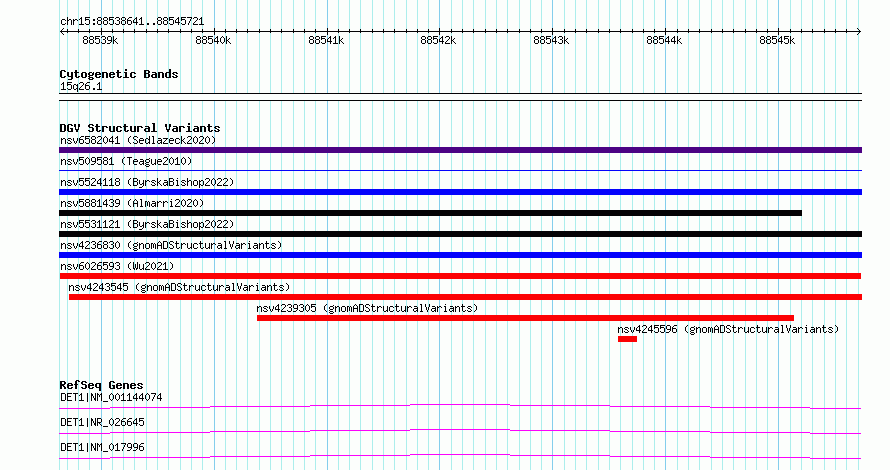
Task: Click the ruler's right arrowhead
Action: coord(859,32)
